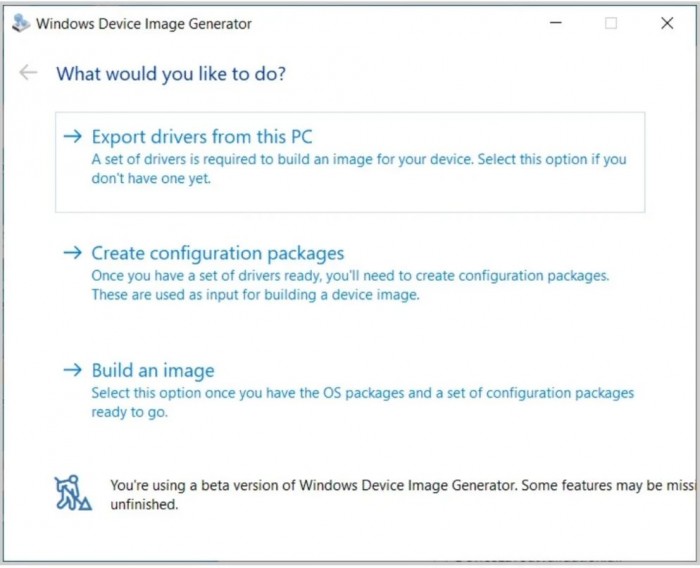
Task: Click the back arrow icon
Action: (28, 72)
